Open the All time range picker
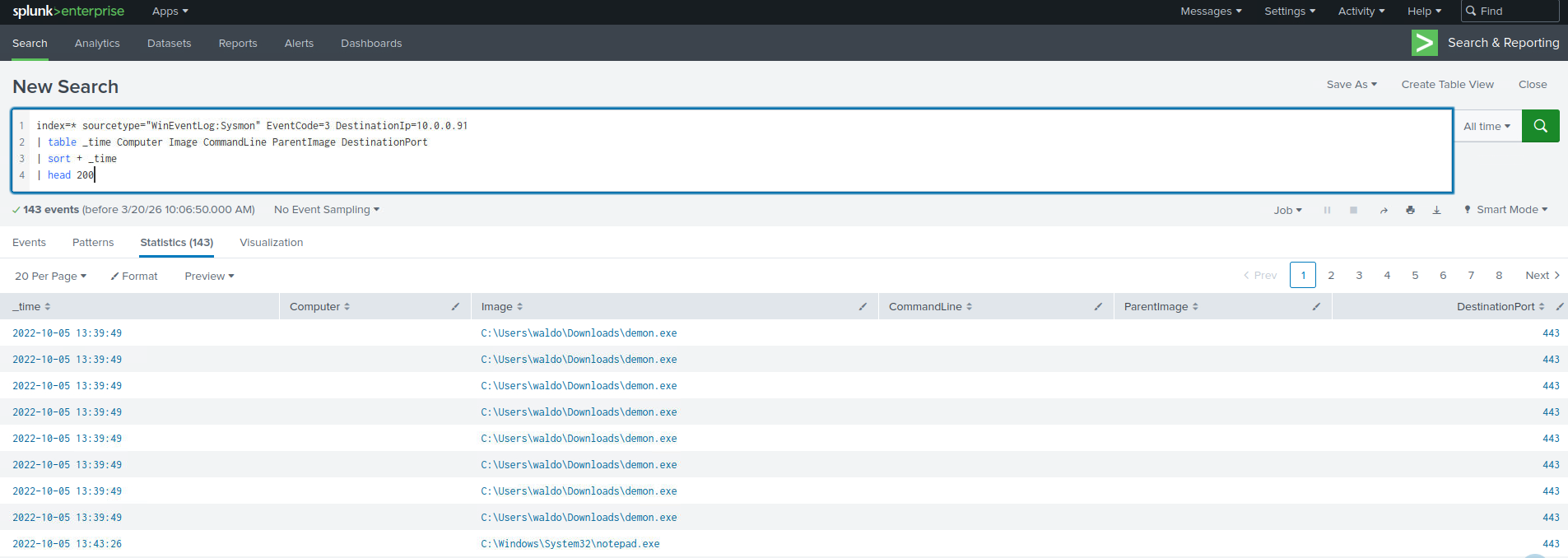Image resolution: width=1568 pixels, height=558 pixels. [x=1487, y=127]
